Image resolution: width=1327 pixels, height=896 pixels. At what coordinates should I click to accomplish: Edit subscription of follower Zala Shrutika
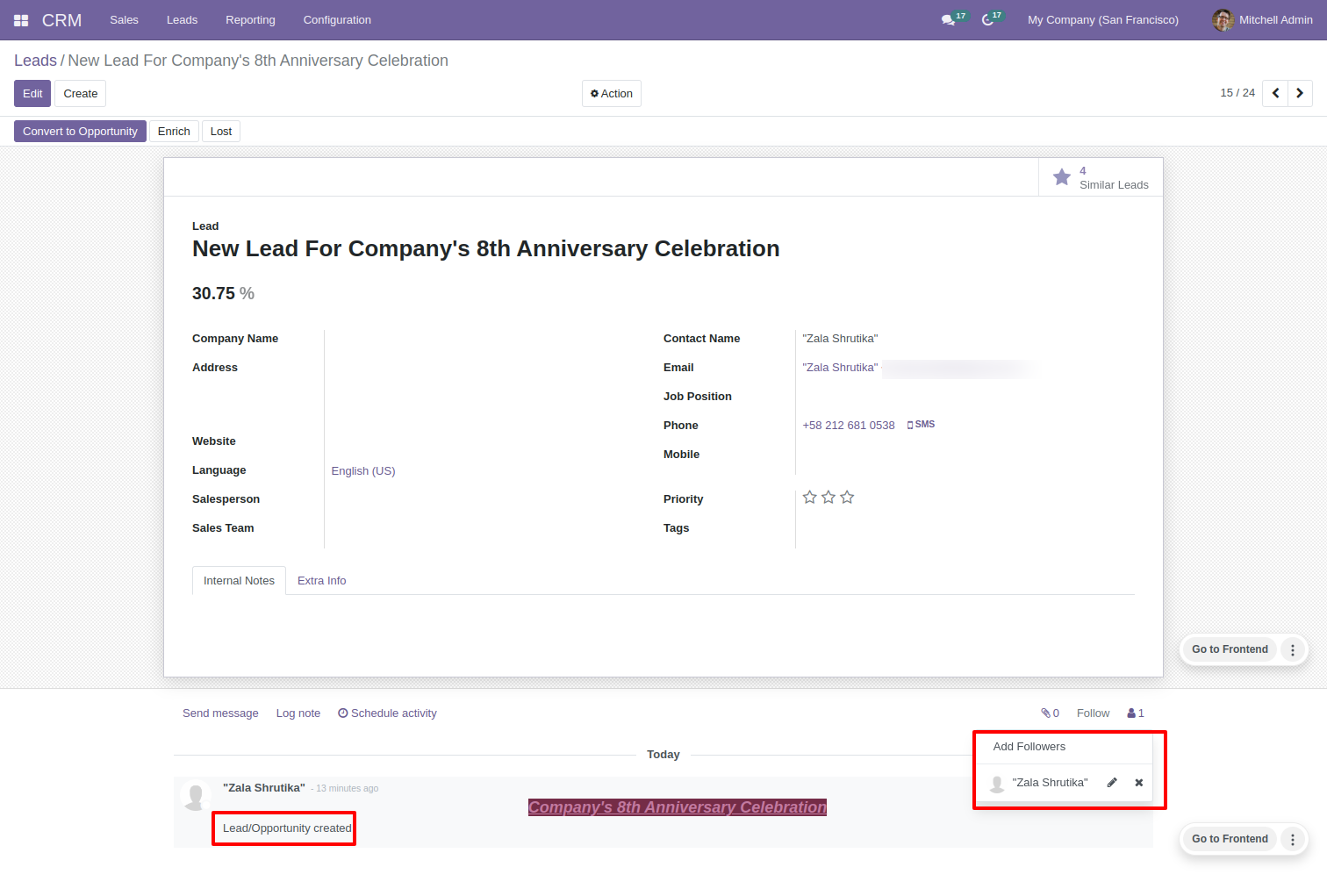1112,783
